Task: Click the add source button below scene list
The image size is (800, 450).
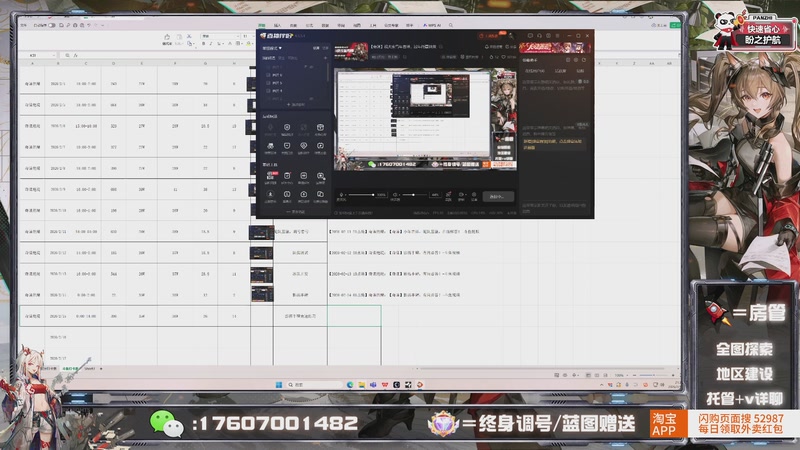Action: [296, 105]
